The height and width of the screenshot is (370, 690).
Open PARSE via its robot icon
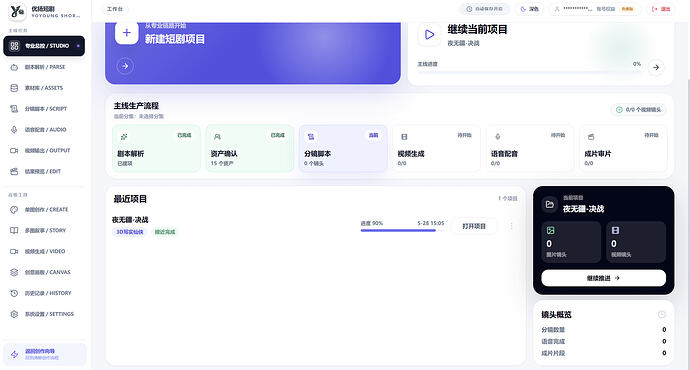[14, 67]
